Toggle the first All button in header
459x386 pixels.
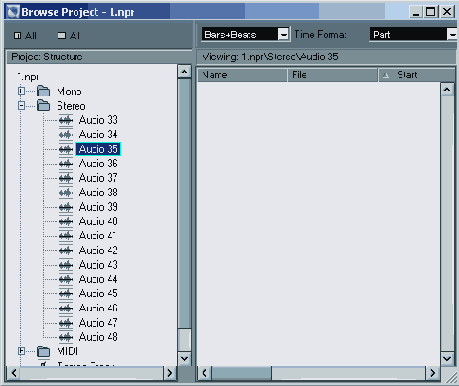click(25, 36)
